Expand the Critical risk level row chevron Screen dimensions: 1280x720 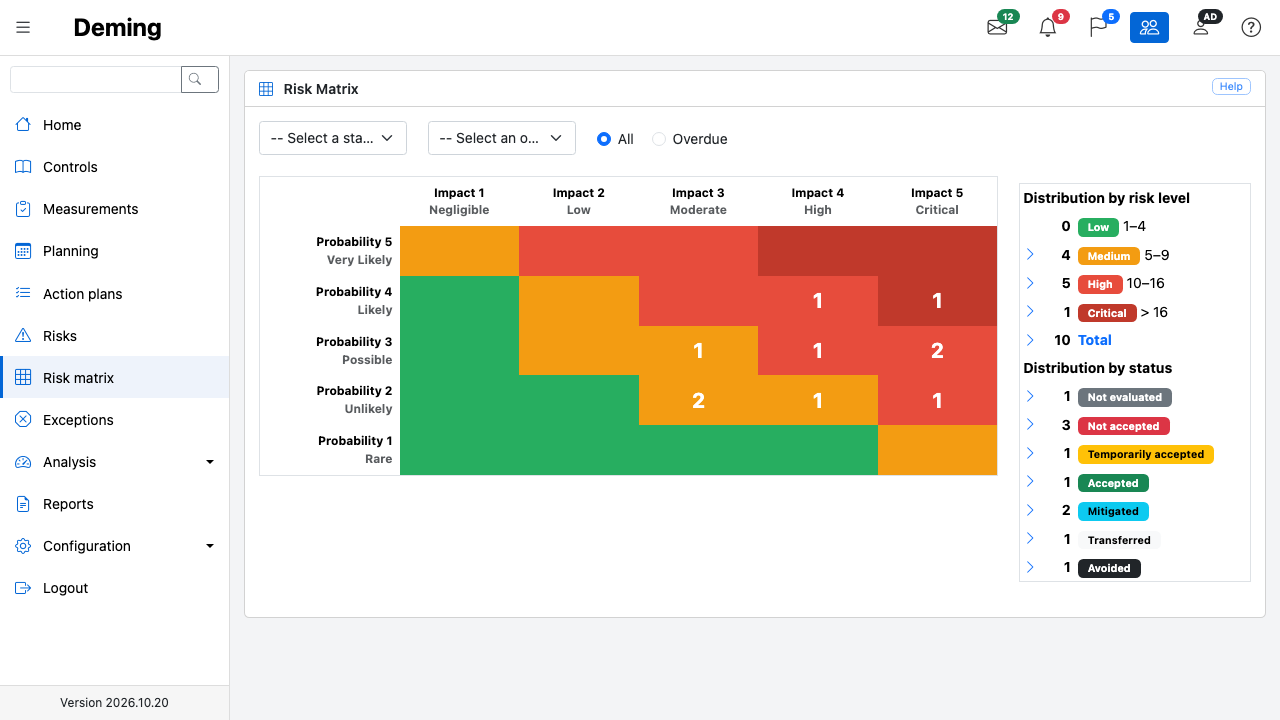[1030, 312]
